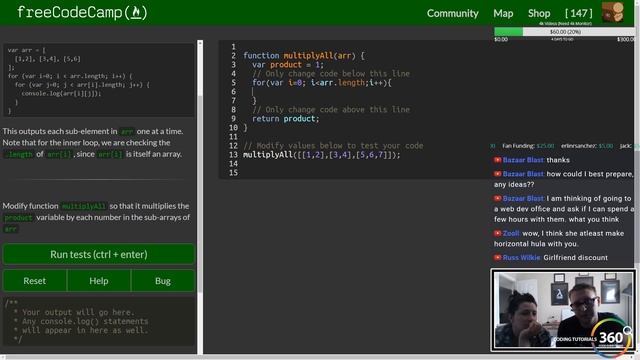Open the user profile avatar
This screenshot has height=360, width=640.
coord(613,12)
